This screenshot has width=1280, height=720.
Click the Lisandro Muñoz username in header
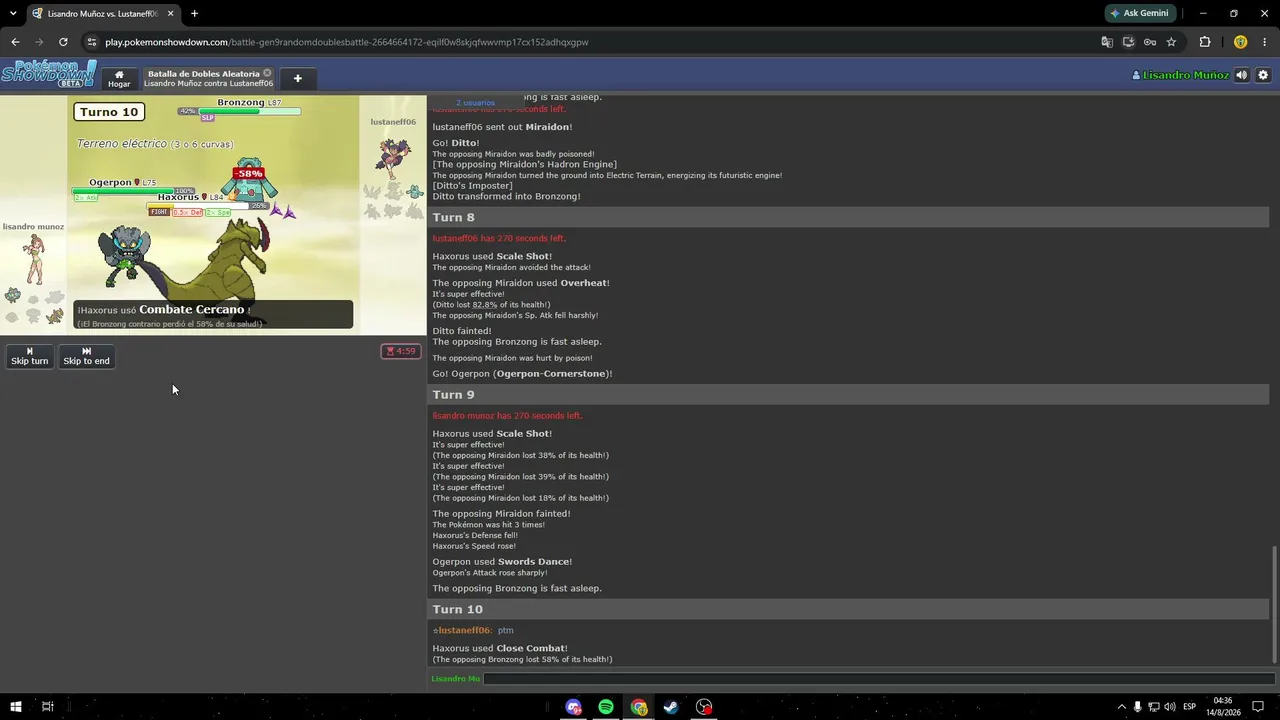coord(1180,75)
